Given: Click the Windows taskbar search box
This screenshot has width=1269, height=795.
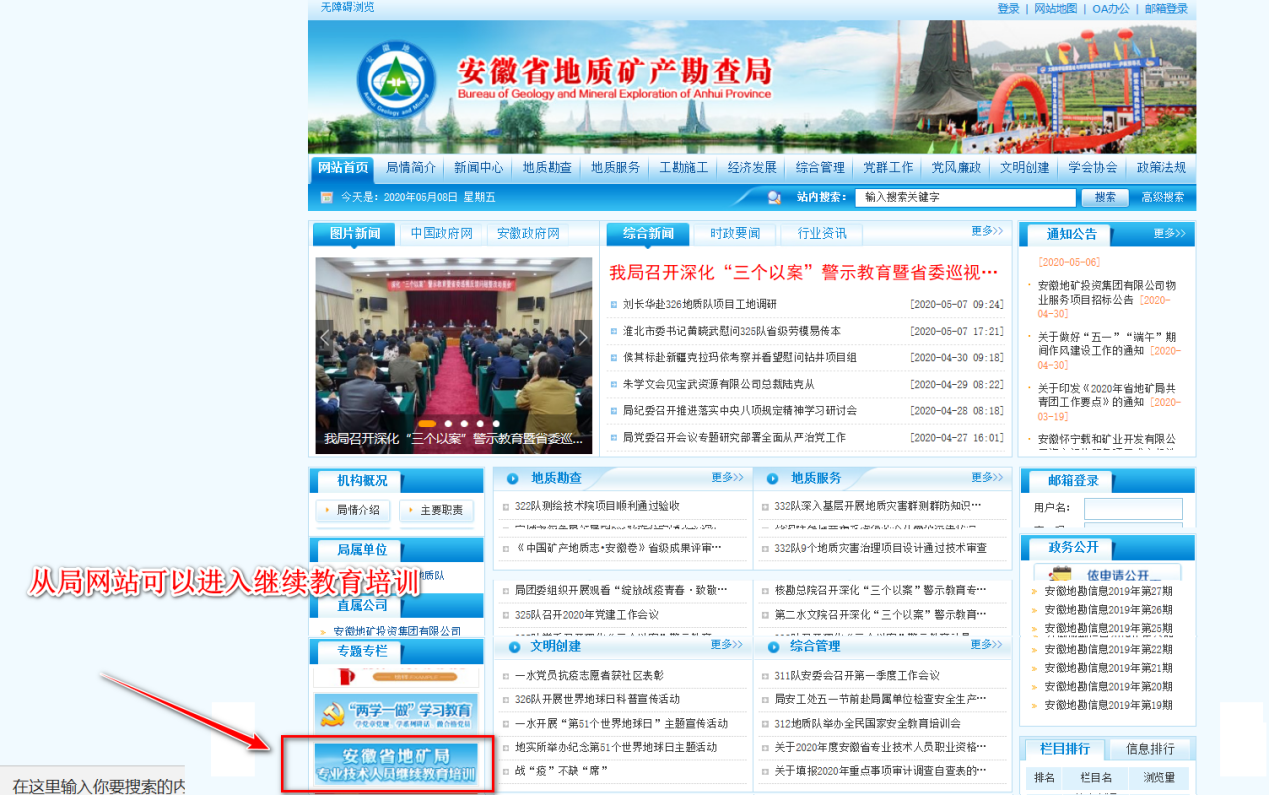Looking at the screenshot, I should pos(92,783).
